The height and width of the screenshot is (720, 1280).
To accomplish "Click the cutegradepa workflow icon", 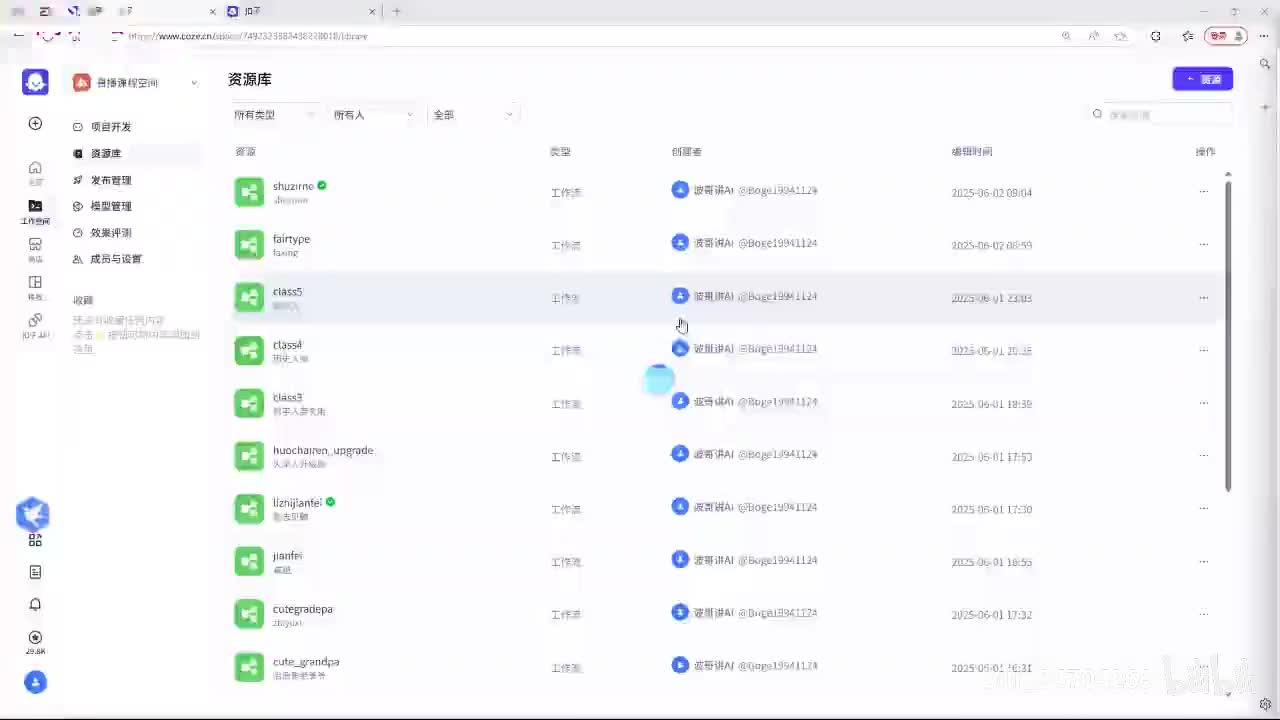I will tap(249, 614).
